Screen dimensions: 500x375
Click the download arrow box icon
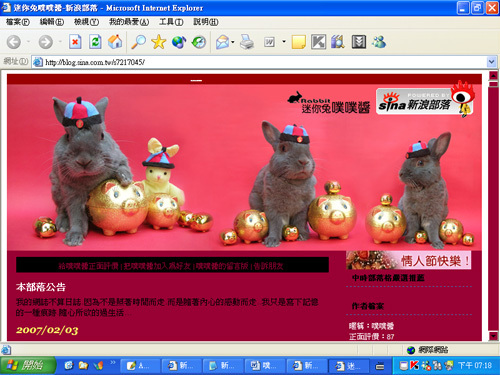coord(359,42)
